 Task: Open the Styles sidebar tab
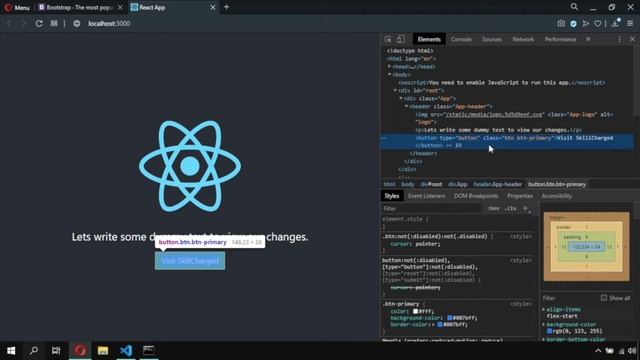[x=391, y=196]
